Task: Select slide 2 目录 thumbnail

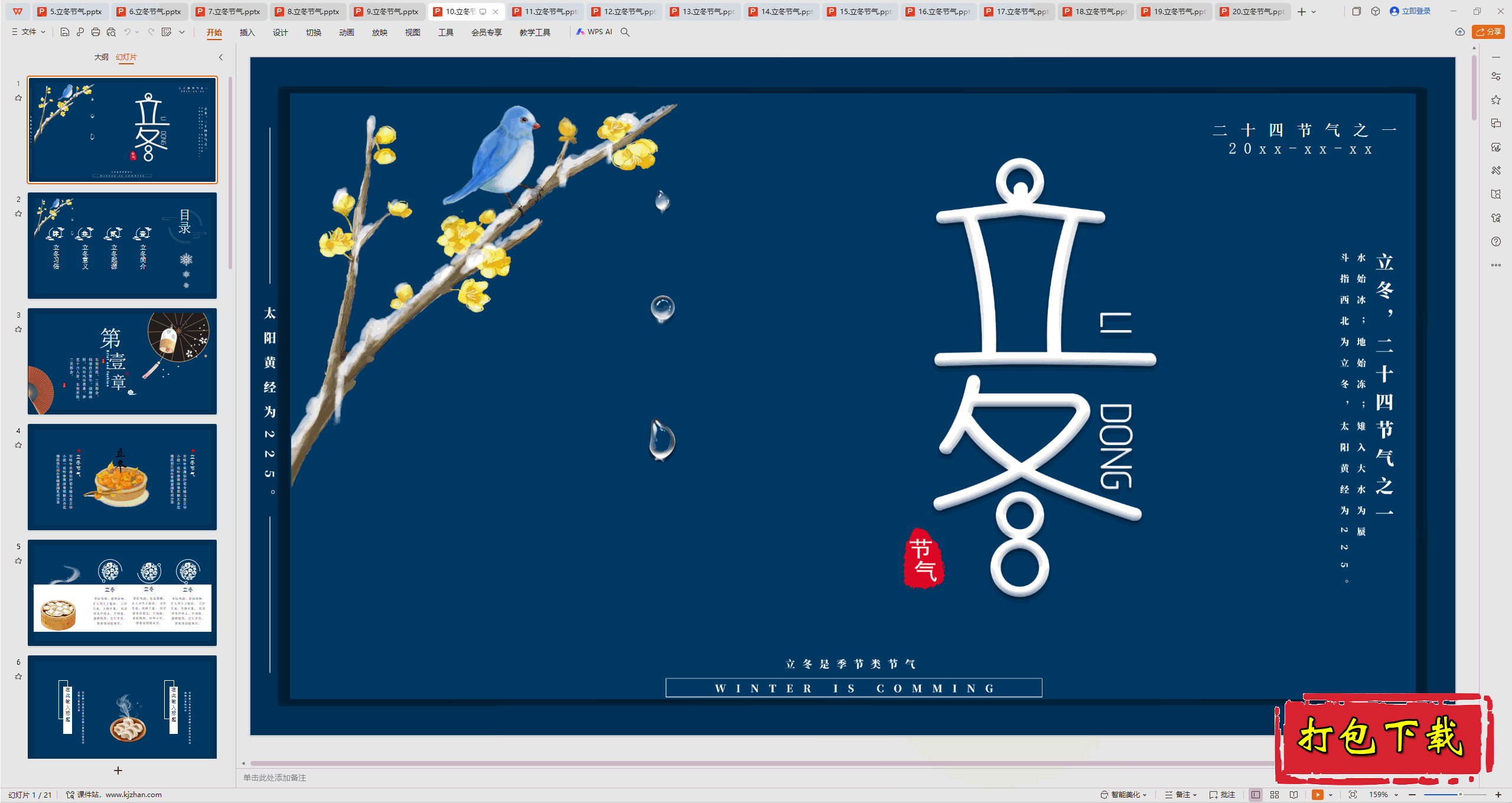Action: (122, 246)
